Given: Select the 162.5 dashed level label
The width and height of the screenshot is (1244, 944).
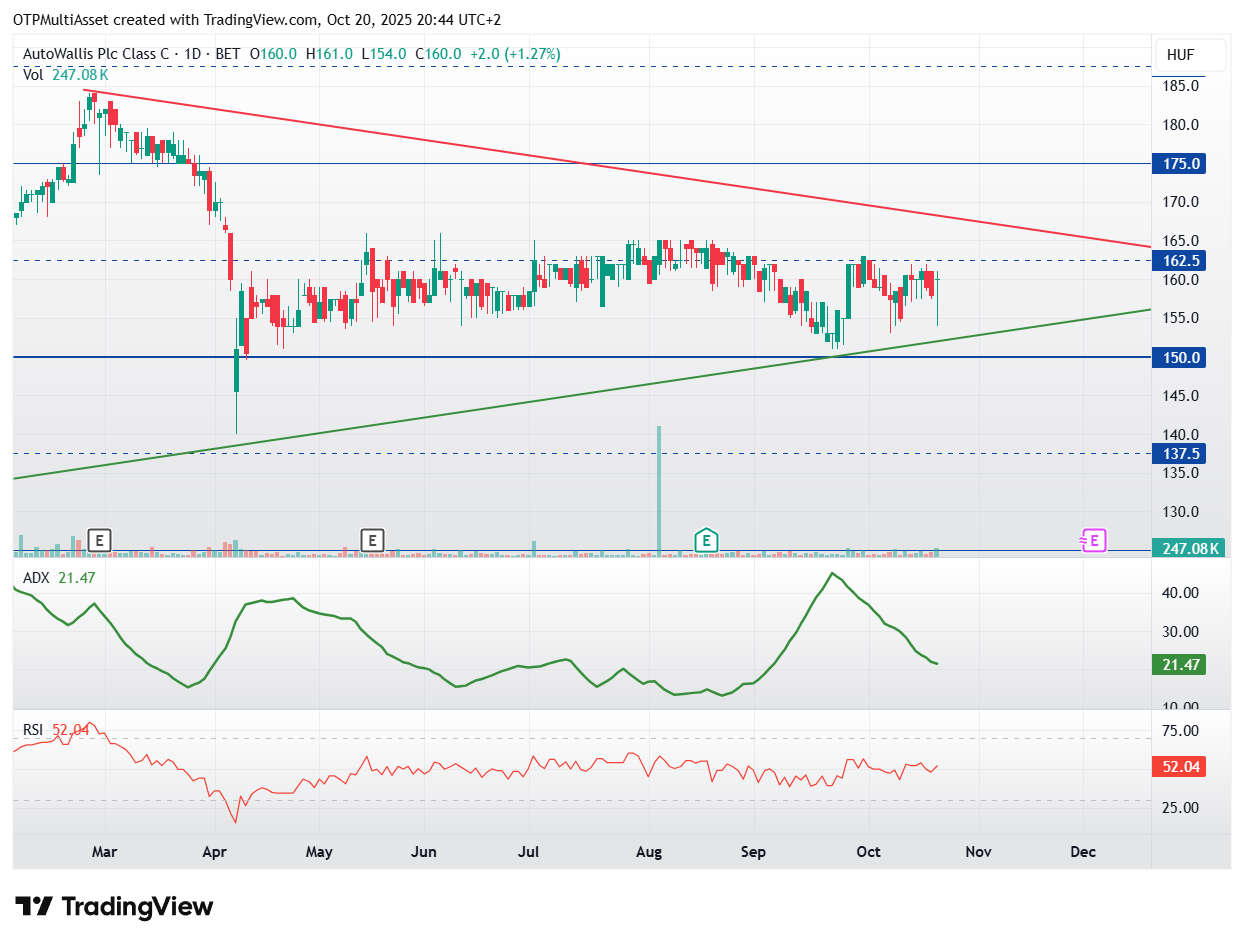Looking at the screenshot, I should (1181, 260).
